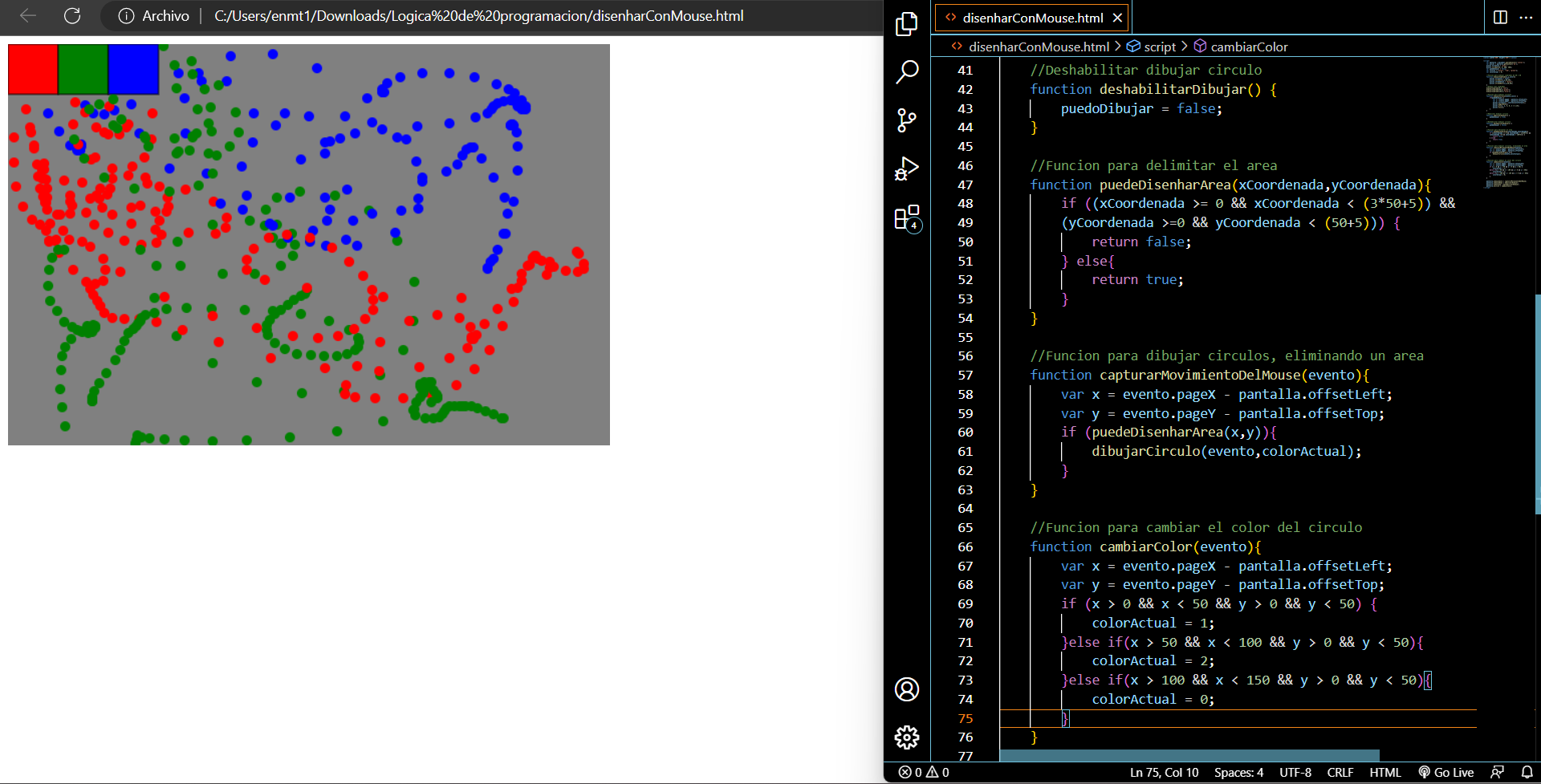The width and height of the screenshot is (1541, 784).
Task: Open the Extensions view icon
Action: click(x=907, y=217)
